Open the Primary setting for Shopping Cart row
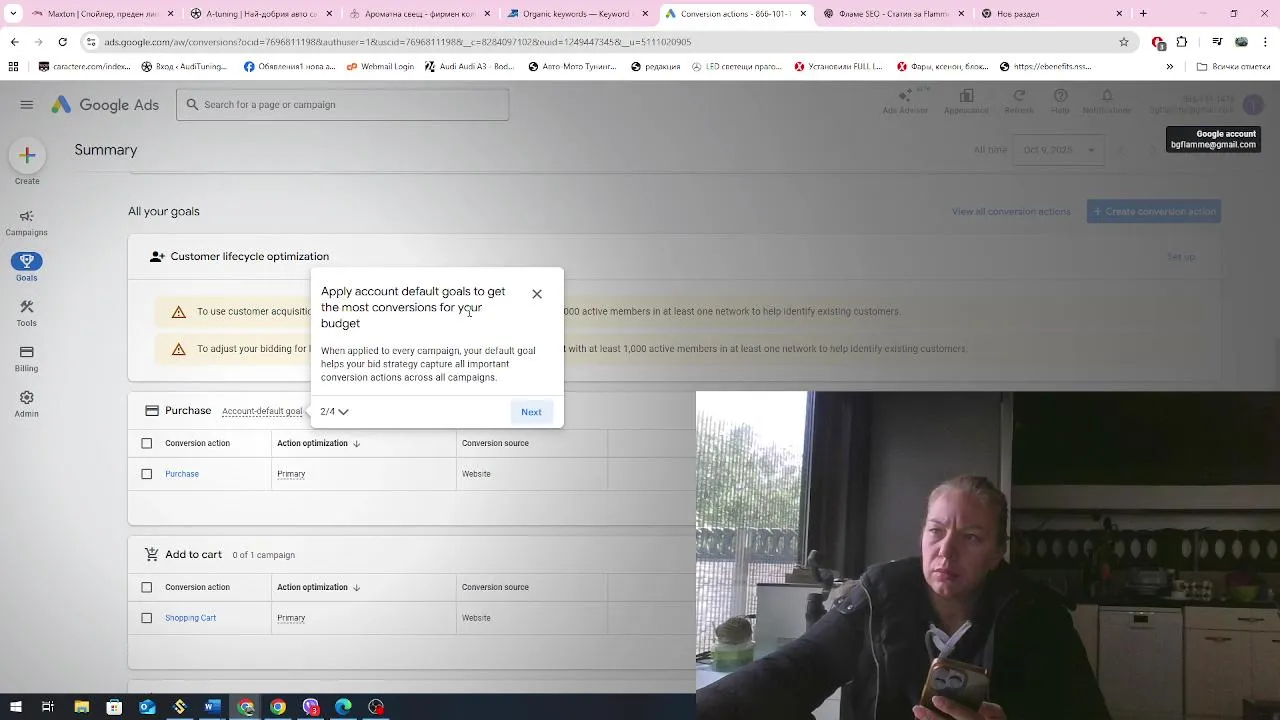The height and width of the screenshot is (720, 1280). 291,618
